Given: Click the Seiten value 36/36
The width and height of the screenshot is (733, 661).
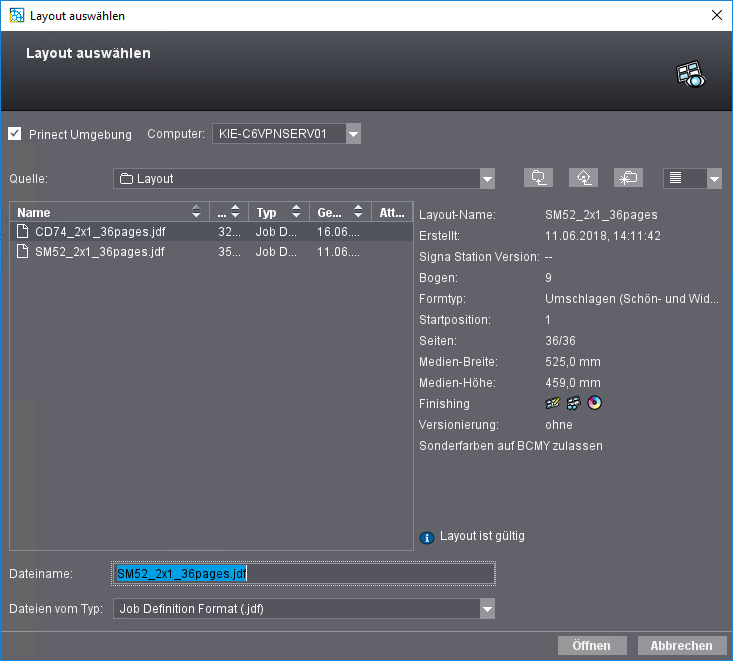Looking at the screenshot, I should coord(560,341).
